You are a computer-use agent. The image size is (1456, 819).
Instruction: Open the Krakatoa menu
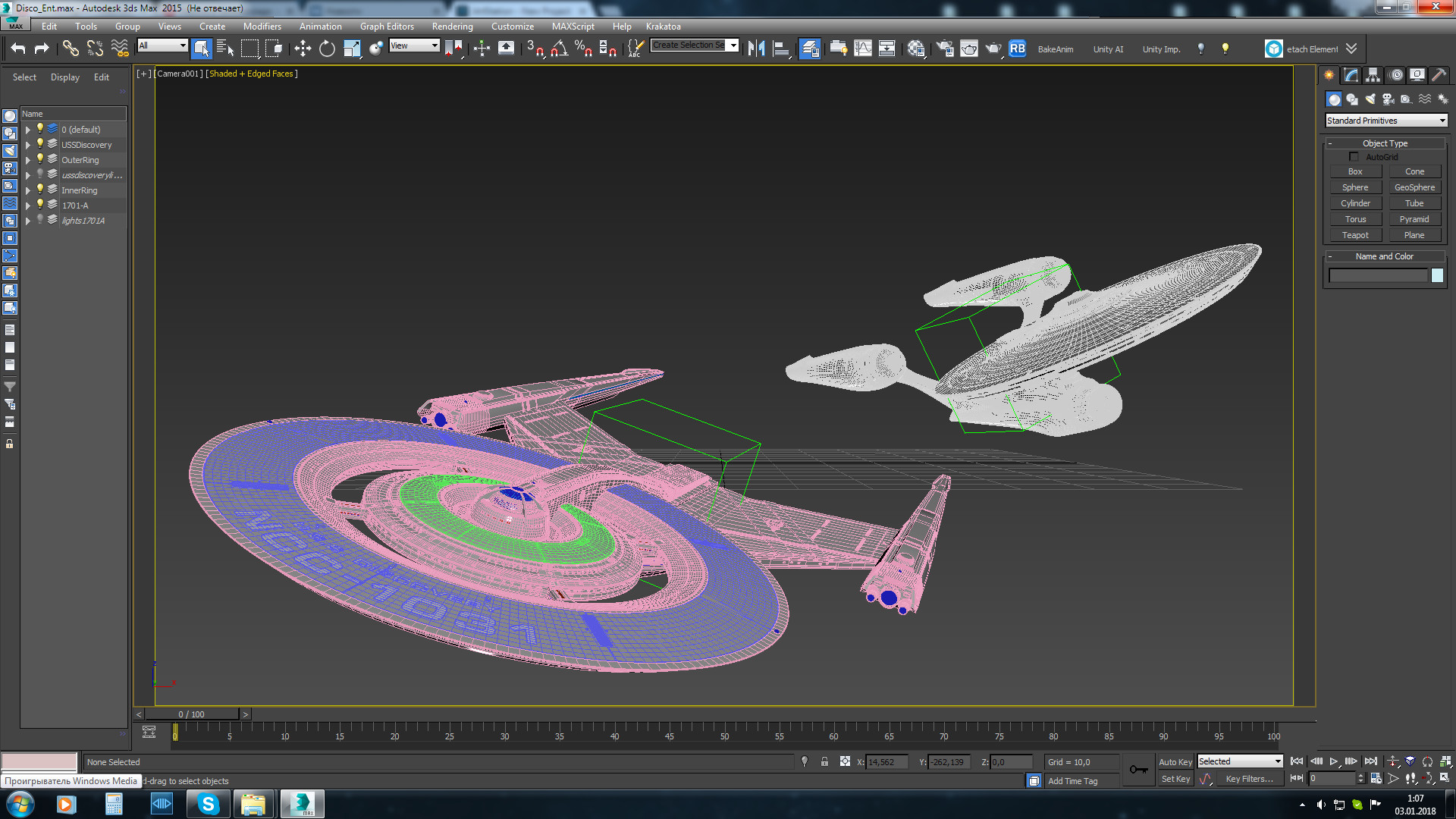[x=664, y=27]
